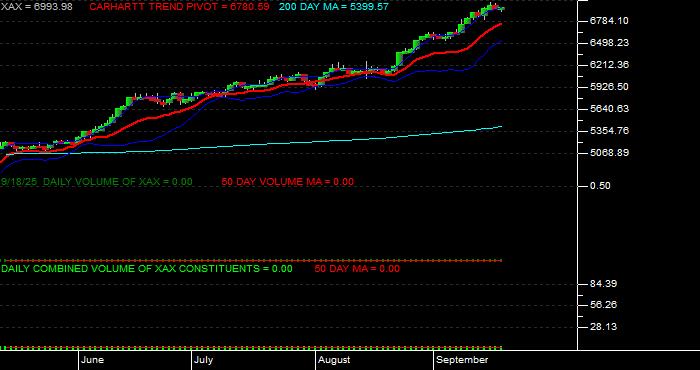Select the 5640.63 axis label
The height and width of the screenshot is (370, 700).
click(609, 108)
